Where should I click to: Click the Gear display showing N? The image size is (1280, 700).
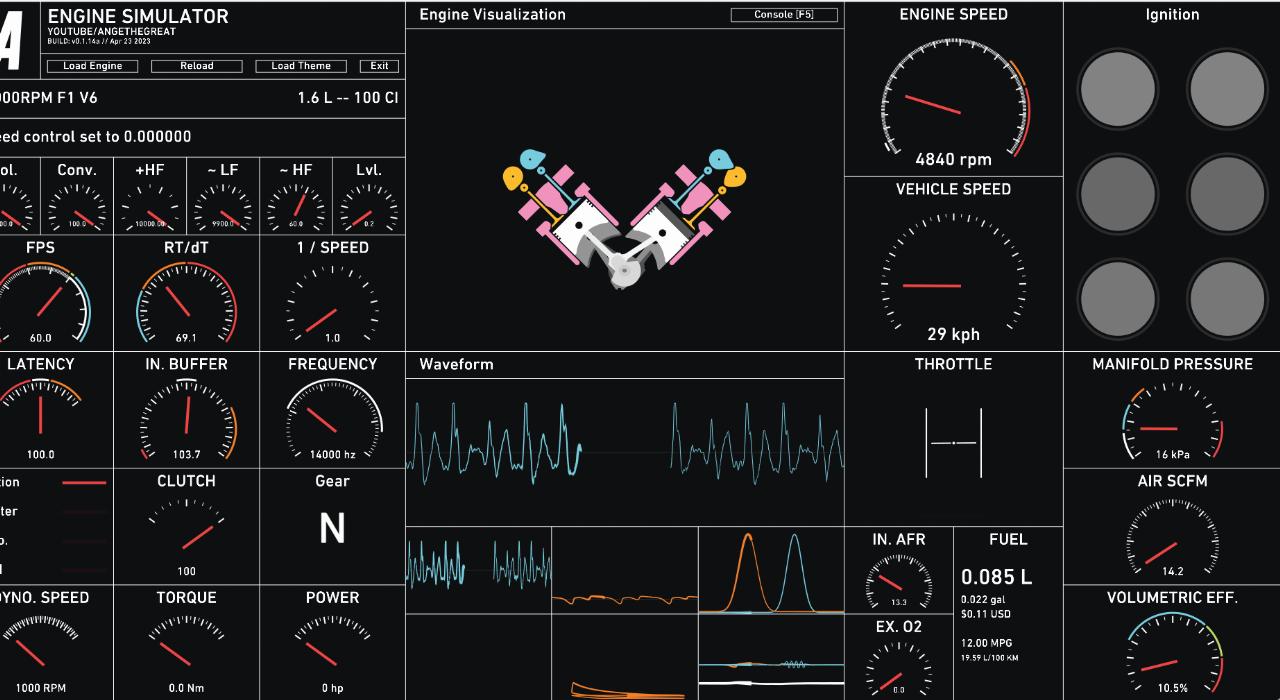click(332, 528)
